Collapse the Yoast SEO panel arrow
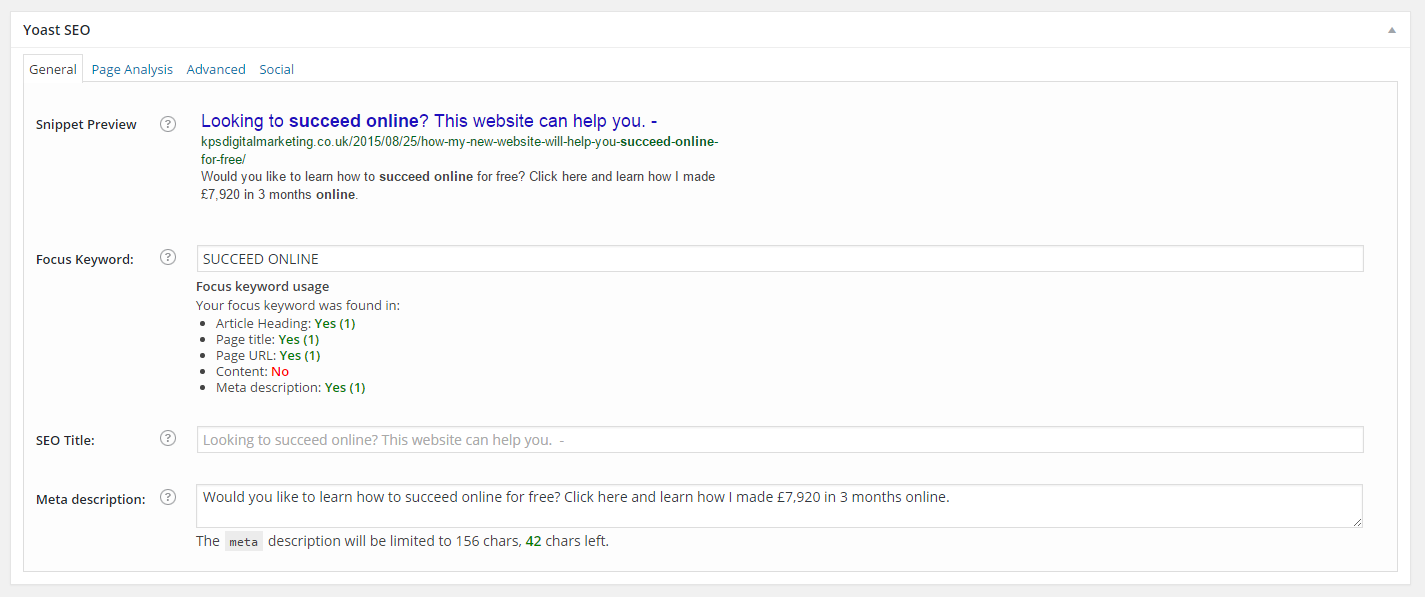Viewport: 1425px width, 597px height. pos(1391,30)
